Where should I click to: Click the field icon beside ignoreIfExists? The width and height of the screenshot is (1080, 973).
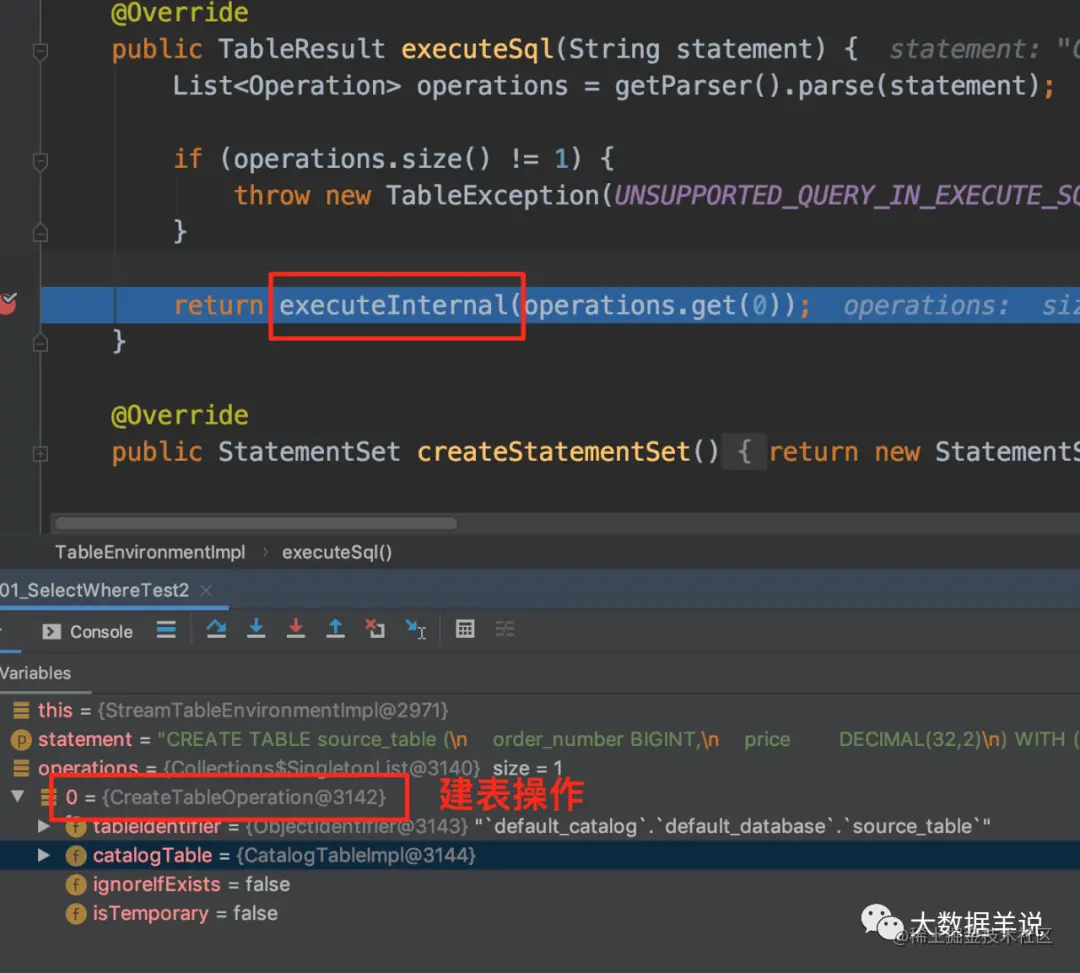coord(76,884)
